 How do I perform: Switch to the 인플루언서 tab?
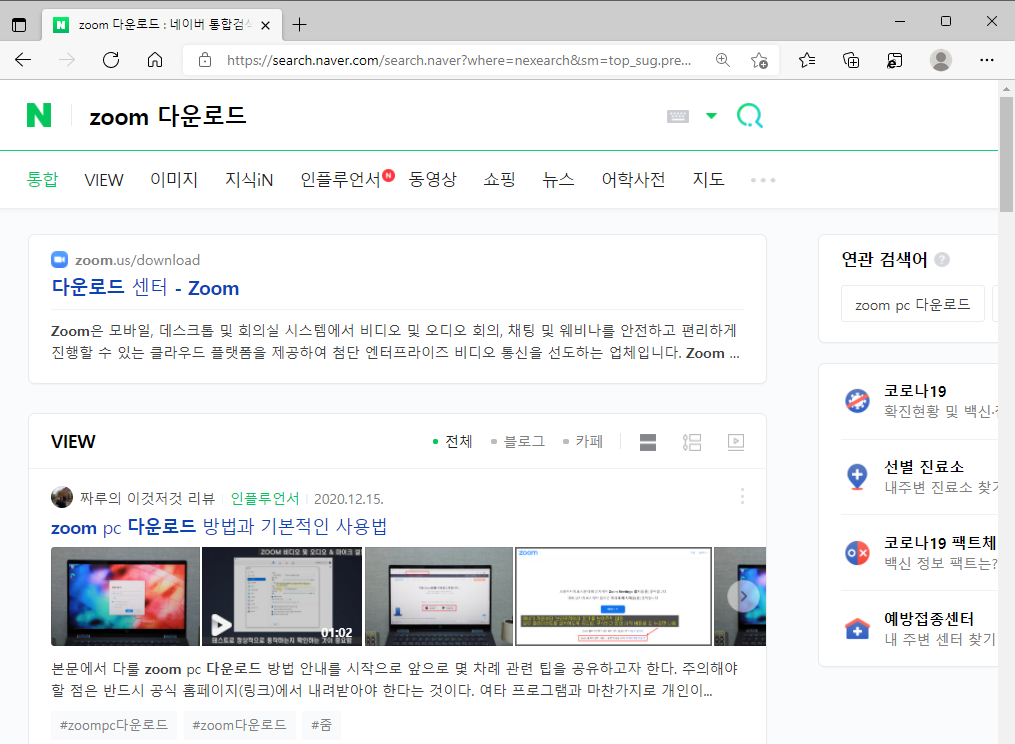pyautogui.click(x=340, y=179)
